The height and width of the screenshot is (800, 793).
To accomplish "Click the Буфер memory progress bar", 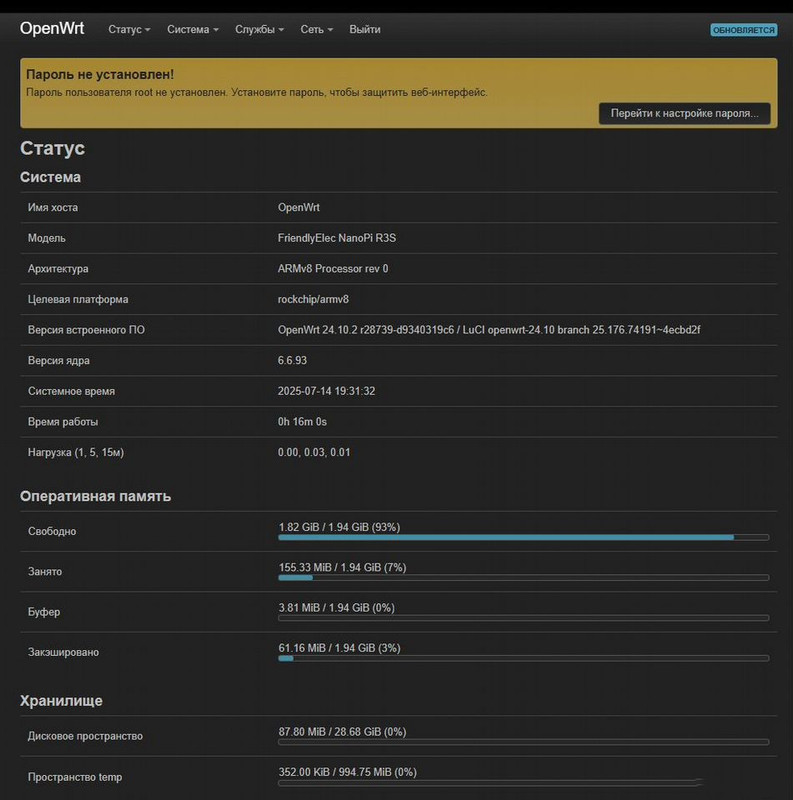I will pos(524,618).
